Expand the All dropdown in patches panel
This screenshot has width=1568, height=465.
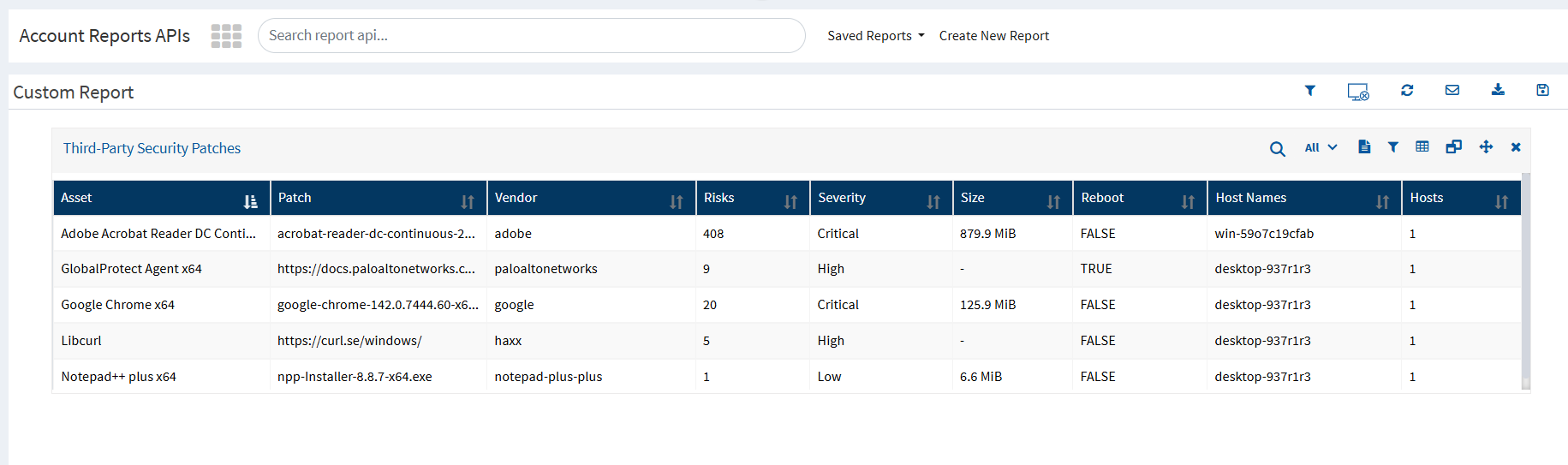pyautogui.click(x=1320, y=148)
